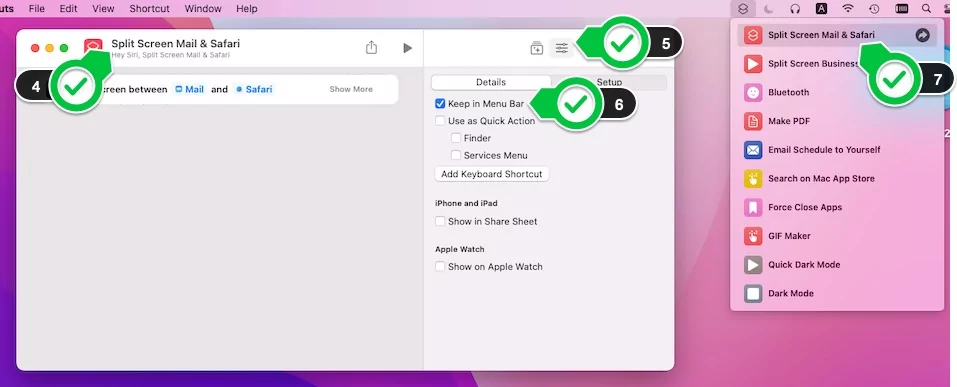Image resolution: width=957 pixels, height=387 pixels.
Task: Run the shortcut with play button
Action: [408, 48]
